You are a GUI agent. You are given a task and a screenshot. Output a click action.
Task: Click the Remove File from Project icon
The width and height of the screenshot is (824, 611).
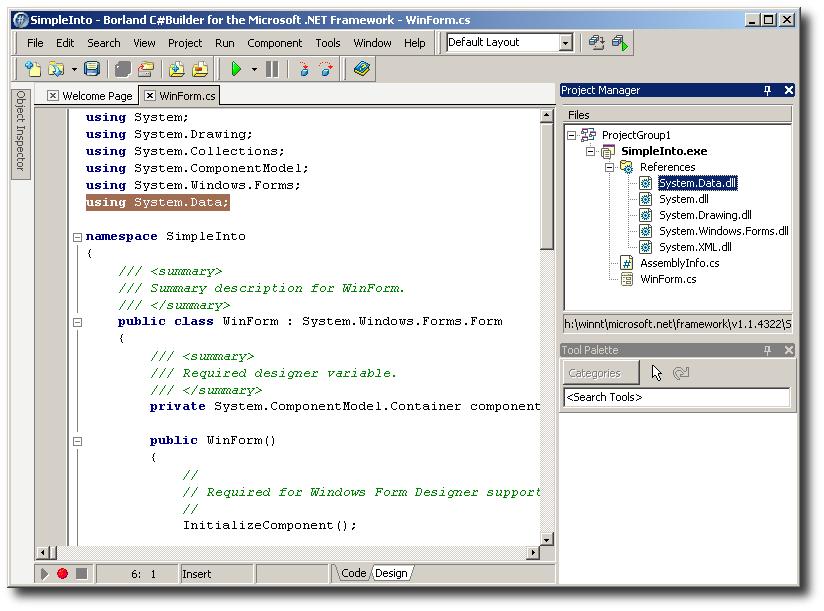coord(200,69)
